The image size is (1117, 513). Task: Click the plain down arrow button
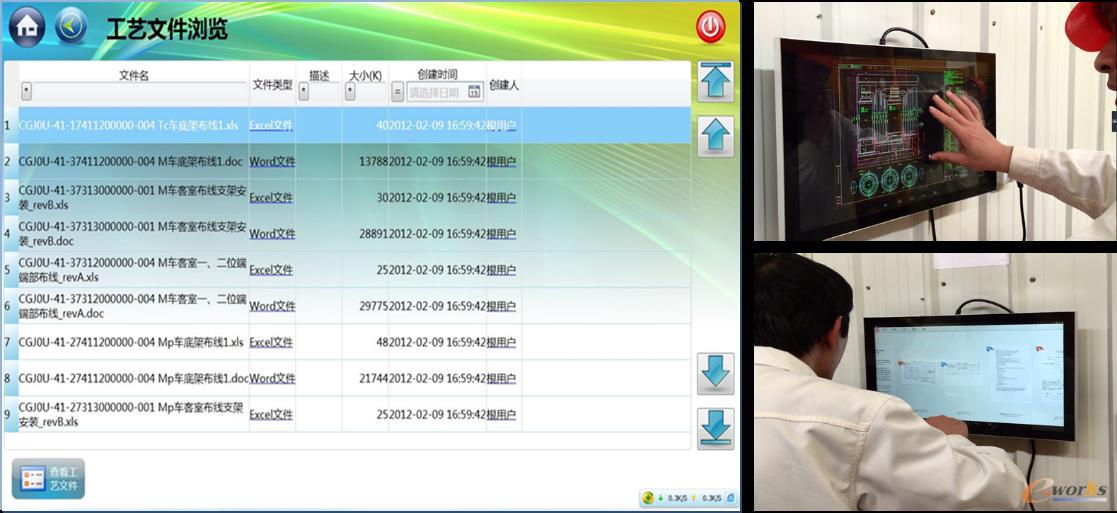tap(716, 373)
